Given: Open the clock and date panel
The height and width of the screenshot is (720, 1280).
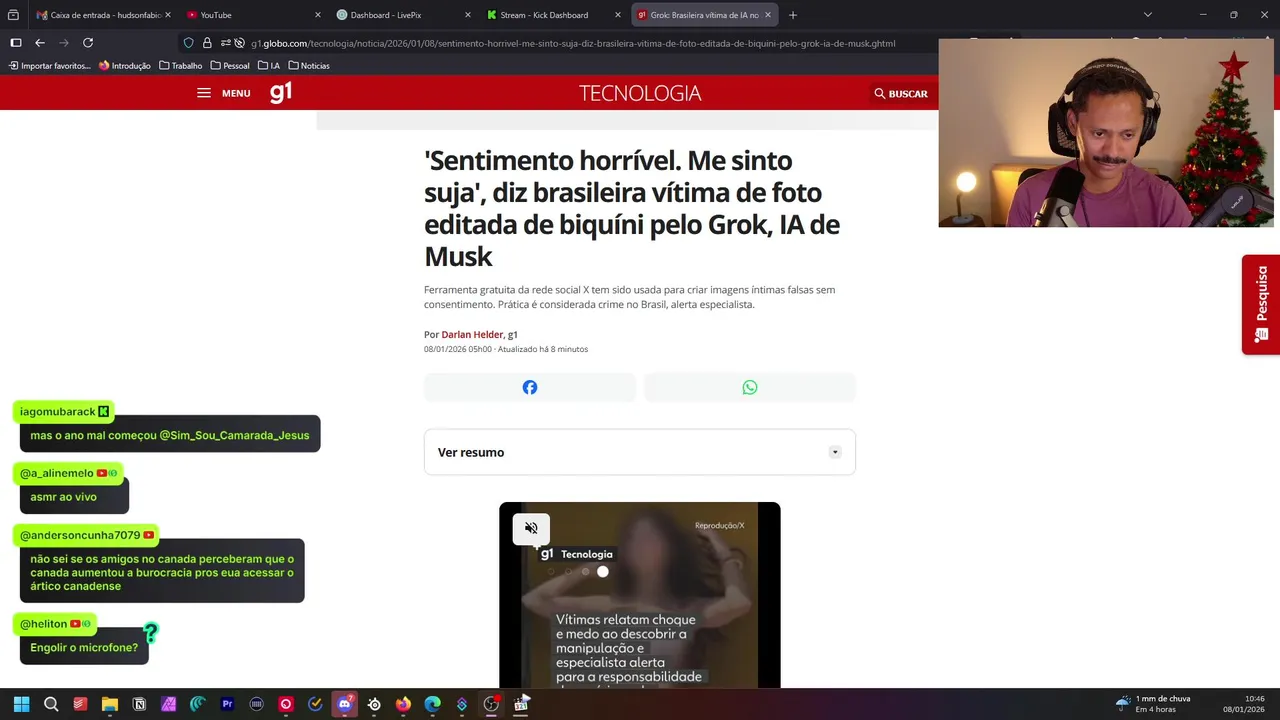Looking at the screenshot, I should 1244,704.
